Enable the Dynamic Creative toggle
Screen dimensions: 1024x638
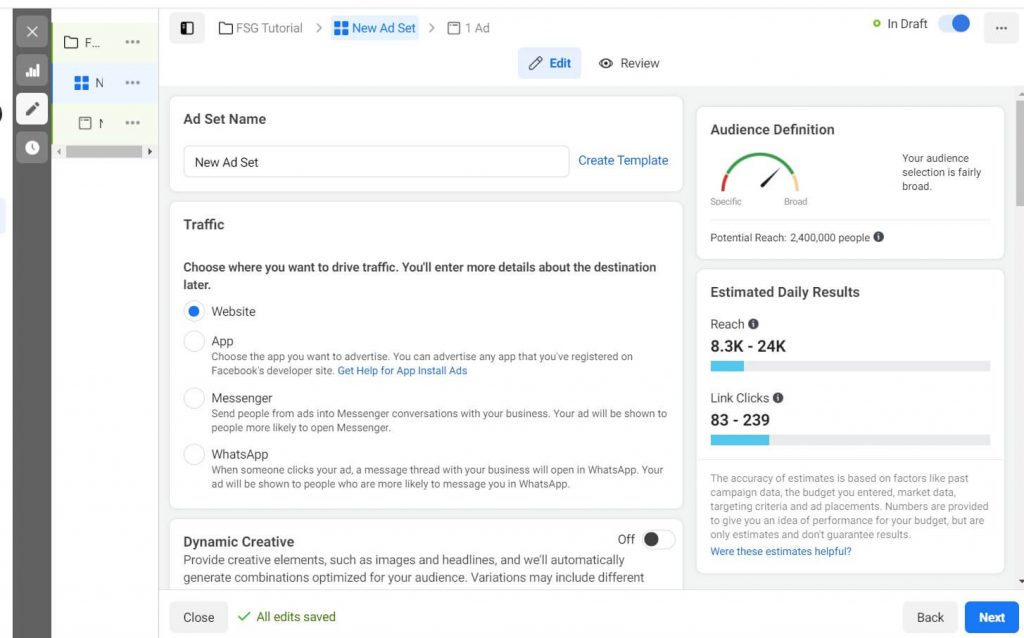(658, 539)
